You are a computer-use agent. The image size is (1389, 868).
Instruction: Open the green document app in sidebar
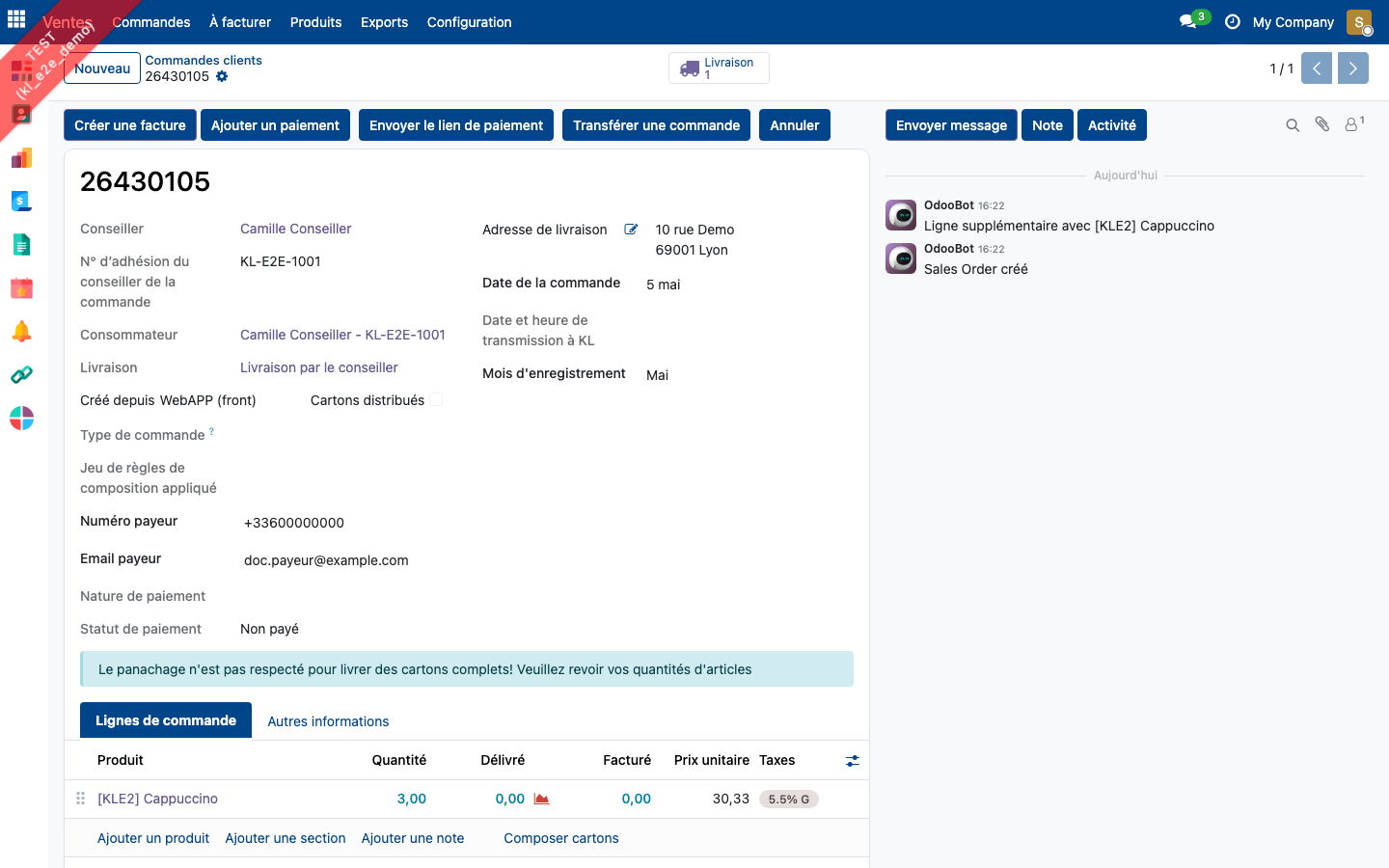[21, 245]
